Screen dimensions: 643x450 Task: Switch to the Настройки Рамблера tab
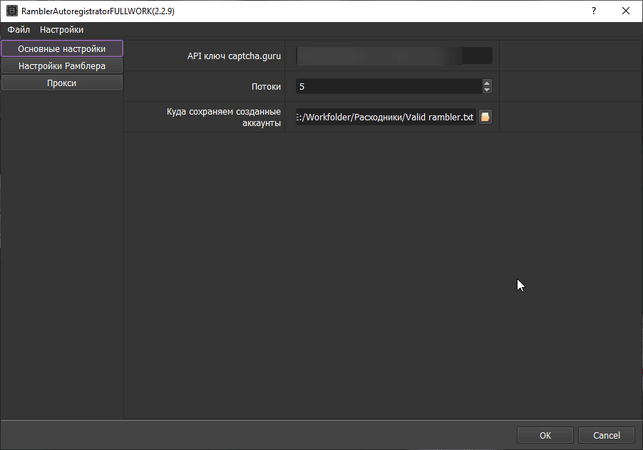[61, 66]
